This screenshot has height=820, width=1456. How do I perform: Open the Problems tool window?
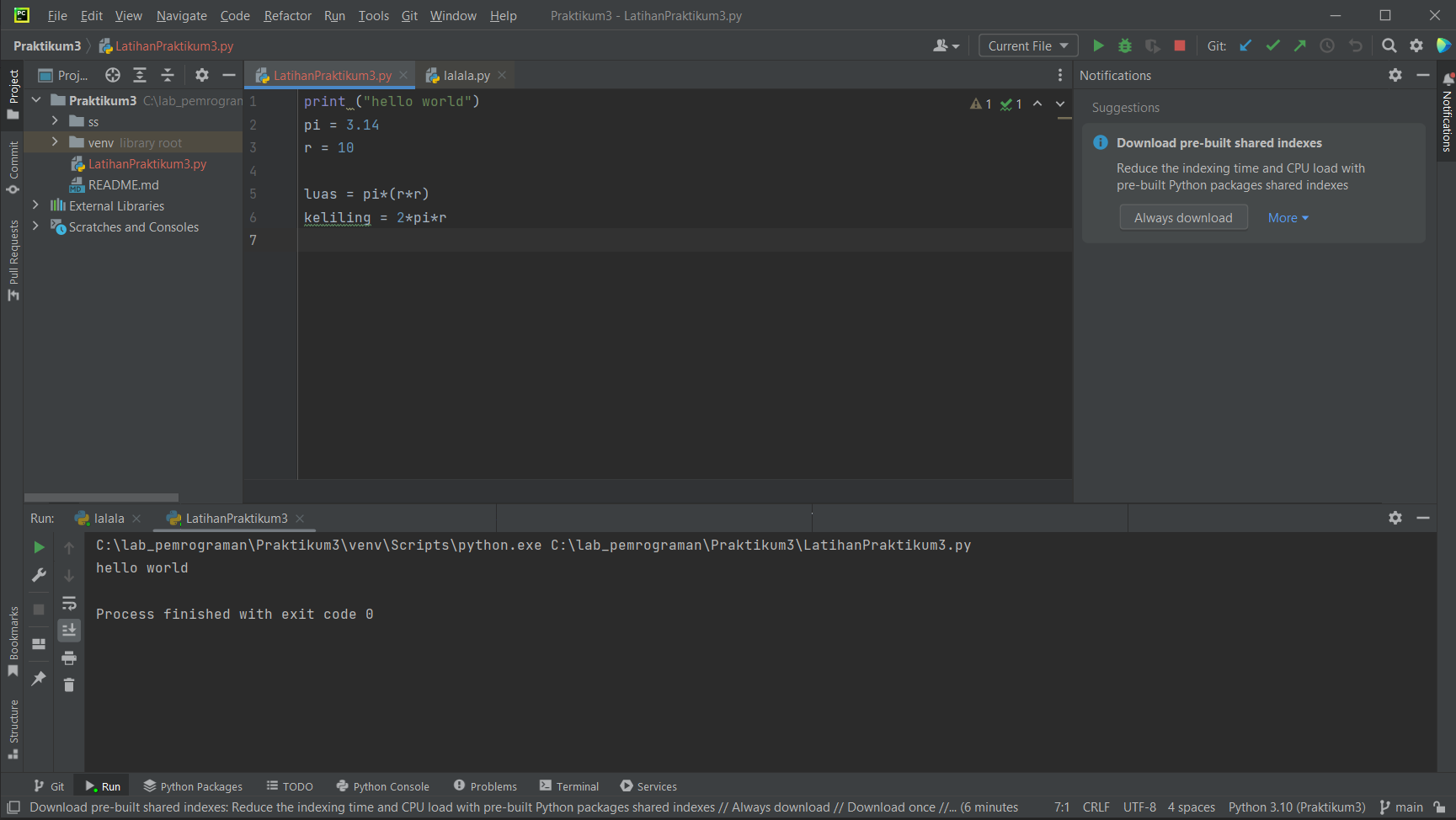pos(485,786)
